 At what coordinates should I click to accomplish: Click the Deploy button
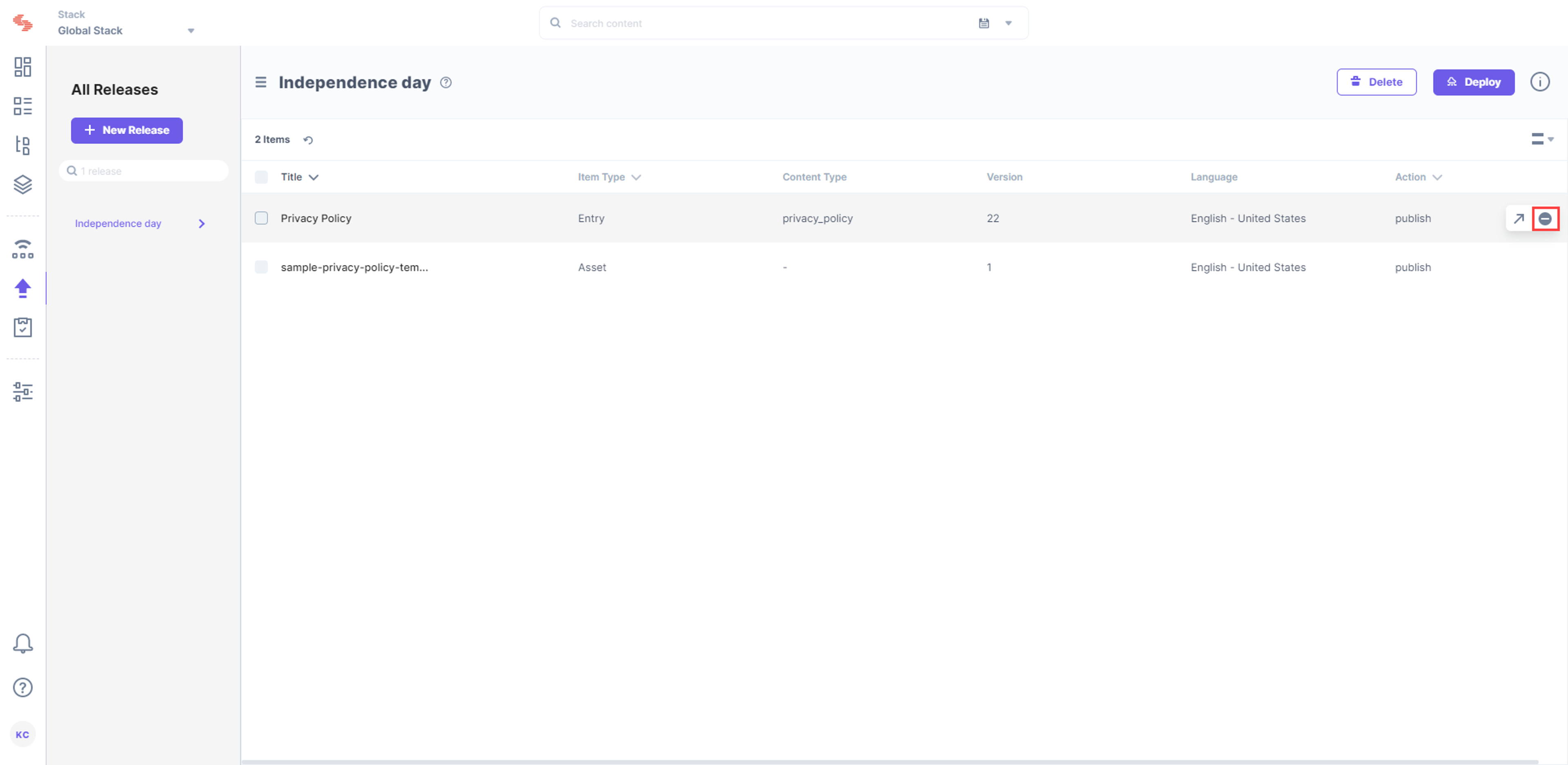[x=1474, y=82]
